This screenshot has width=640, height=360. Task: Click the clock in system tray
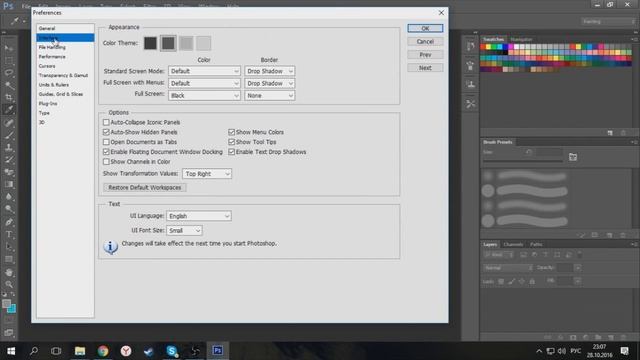click(599, 351)
